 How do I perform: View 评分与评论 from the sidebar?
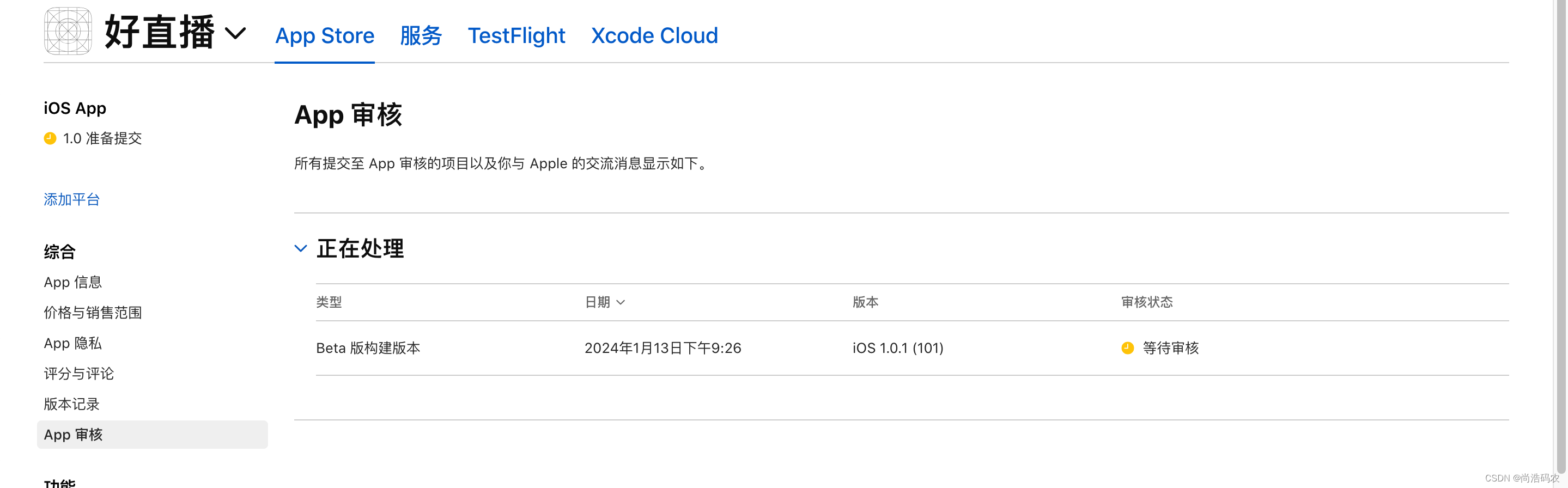tap(78, 374)
